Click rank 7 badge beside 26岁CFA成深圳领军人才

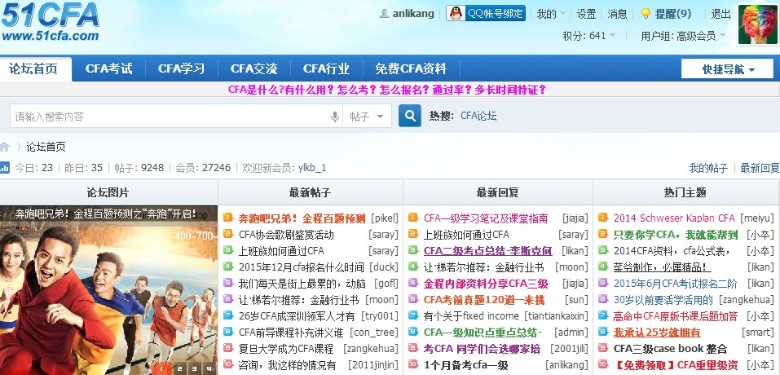click(x=228, y=315)
